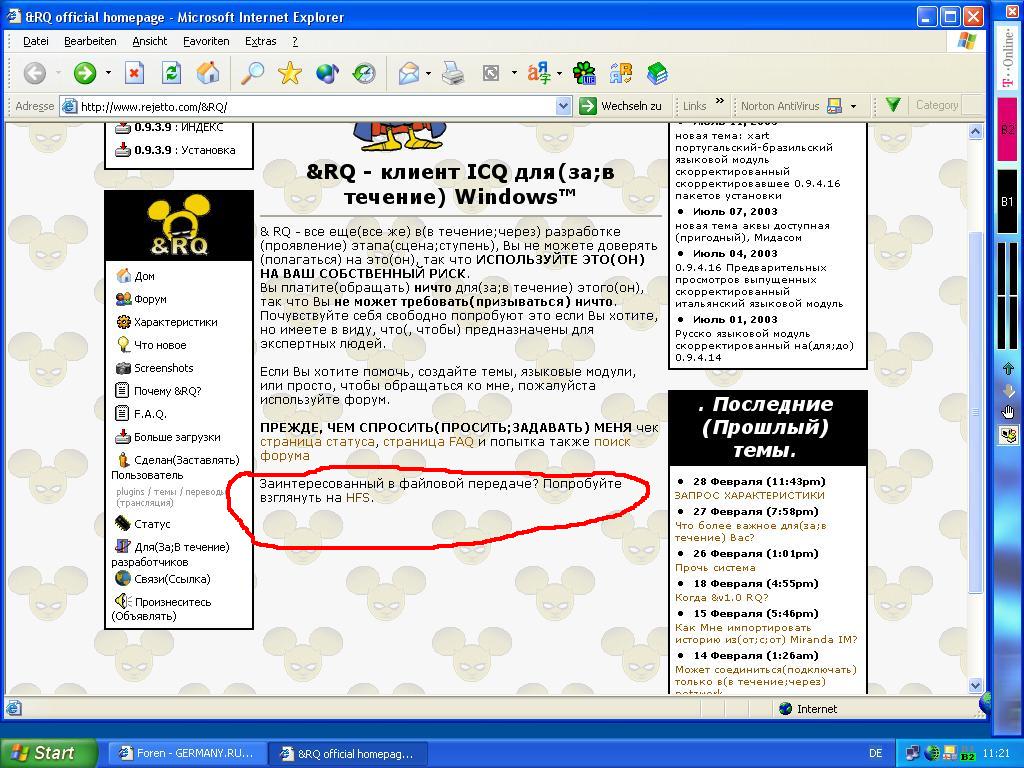The width and height of the screenshot is (1024, 768).
Task: Open the Характеристики sidebar link
Action: coord(176,322)
